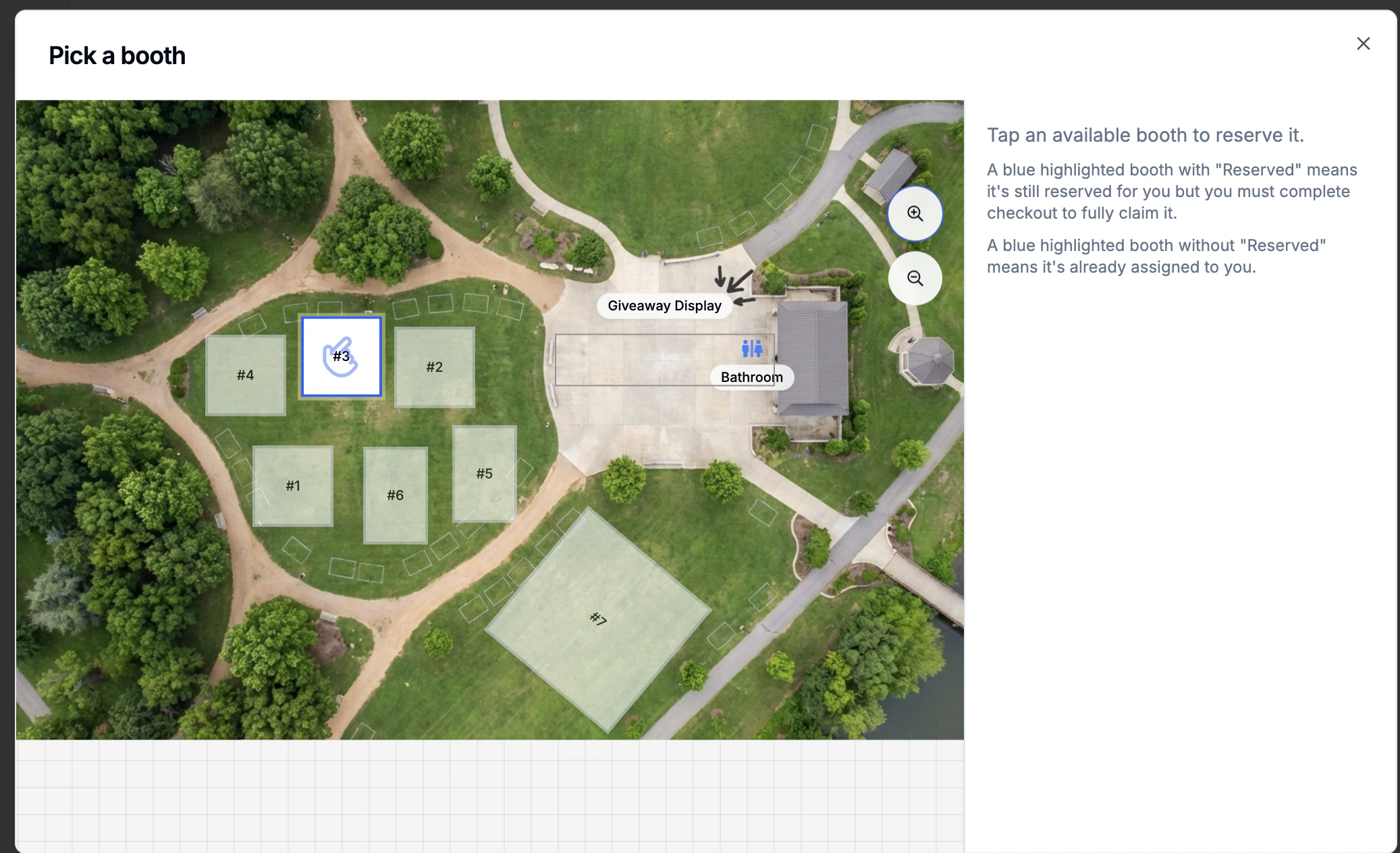Select the large diamond booth #7

(x=598, y=619)
